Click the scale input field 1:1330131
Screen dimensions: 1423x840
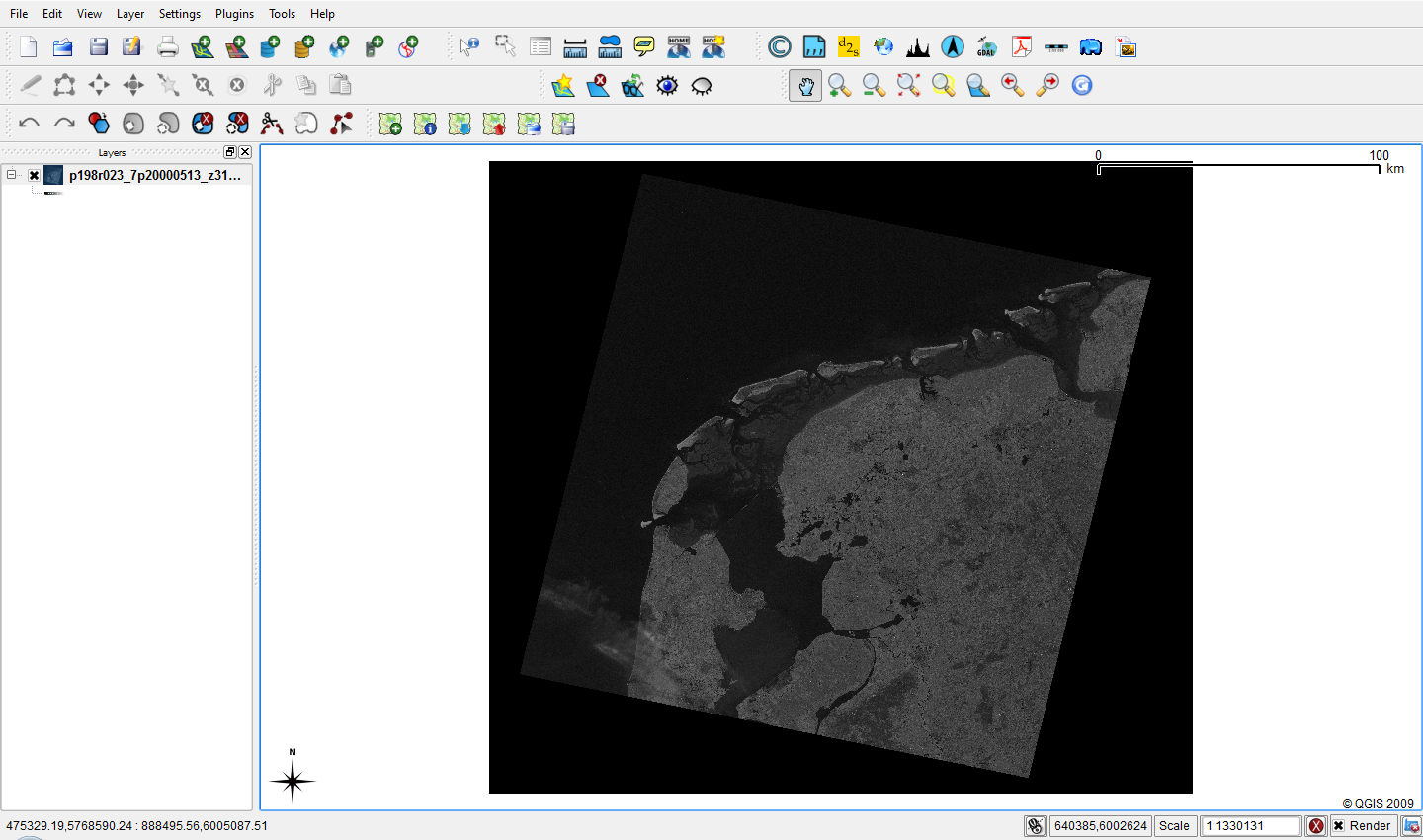click(x=1250, y=826)
